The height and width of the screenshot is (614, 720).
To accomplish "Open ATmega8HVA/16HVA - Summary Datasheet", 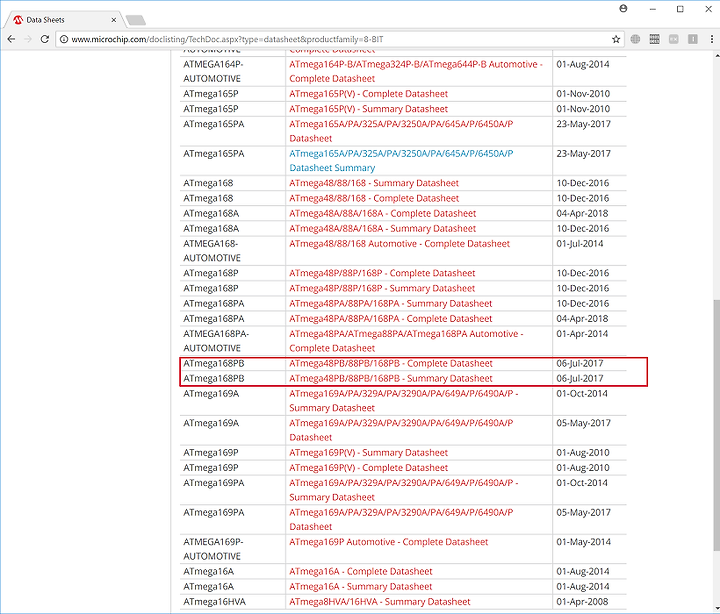I will click(x=380, y=602).
